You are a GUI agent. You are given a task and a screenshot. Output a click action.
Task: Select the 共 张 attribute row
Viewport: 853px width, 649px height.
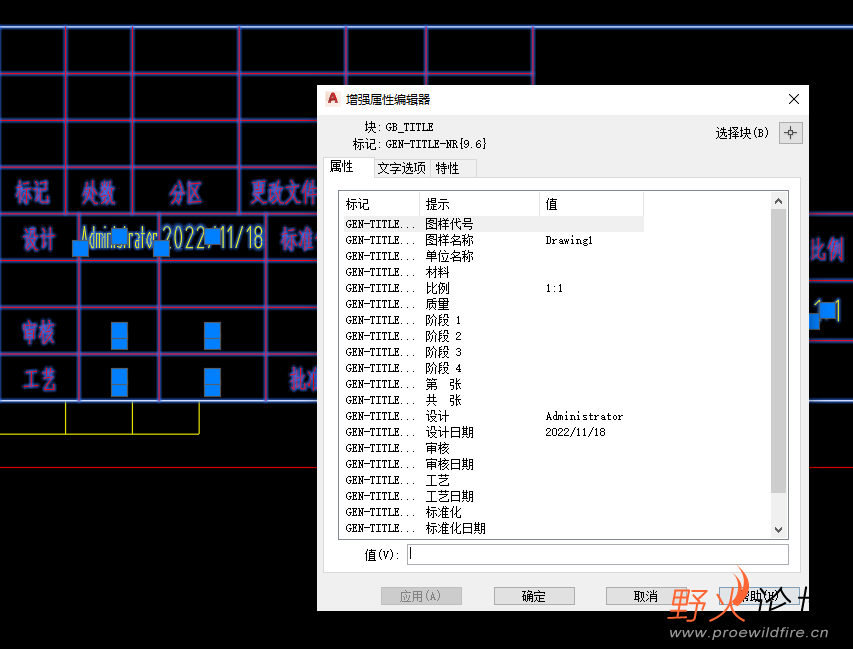tap(493, 400)
